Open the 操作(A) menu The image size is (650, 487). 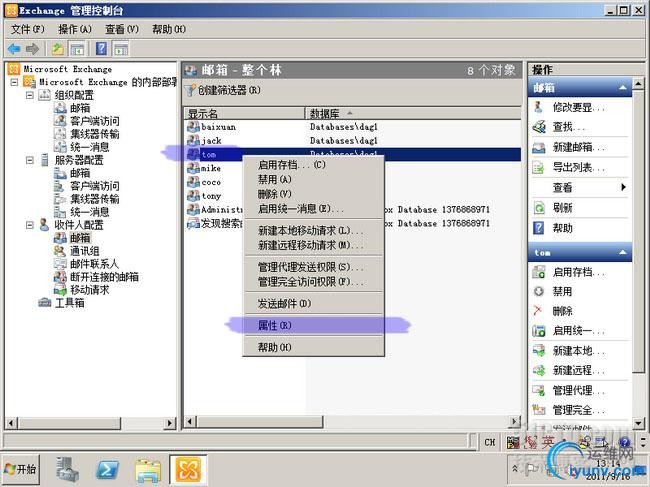tap(75, 29)
